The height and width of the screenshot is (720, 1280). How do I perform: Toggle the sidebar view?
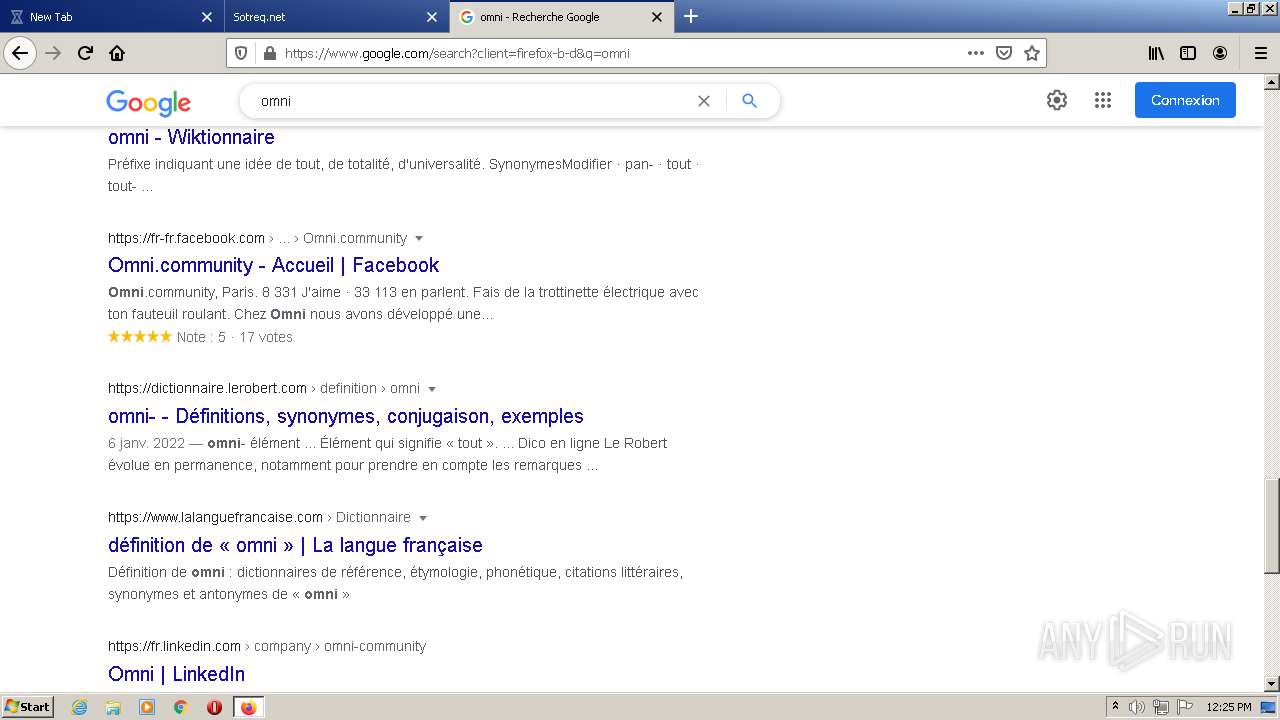tap(1188, 53)
